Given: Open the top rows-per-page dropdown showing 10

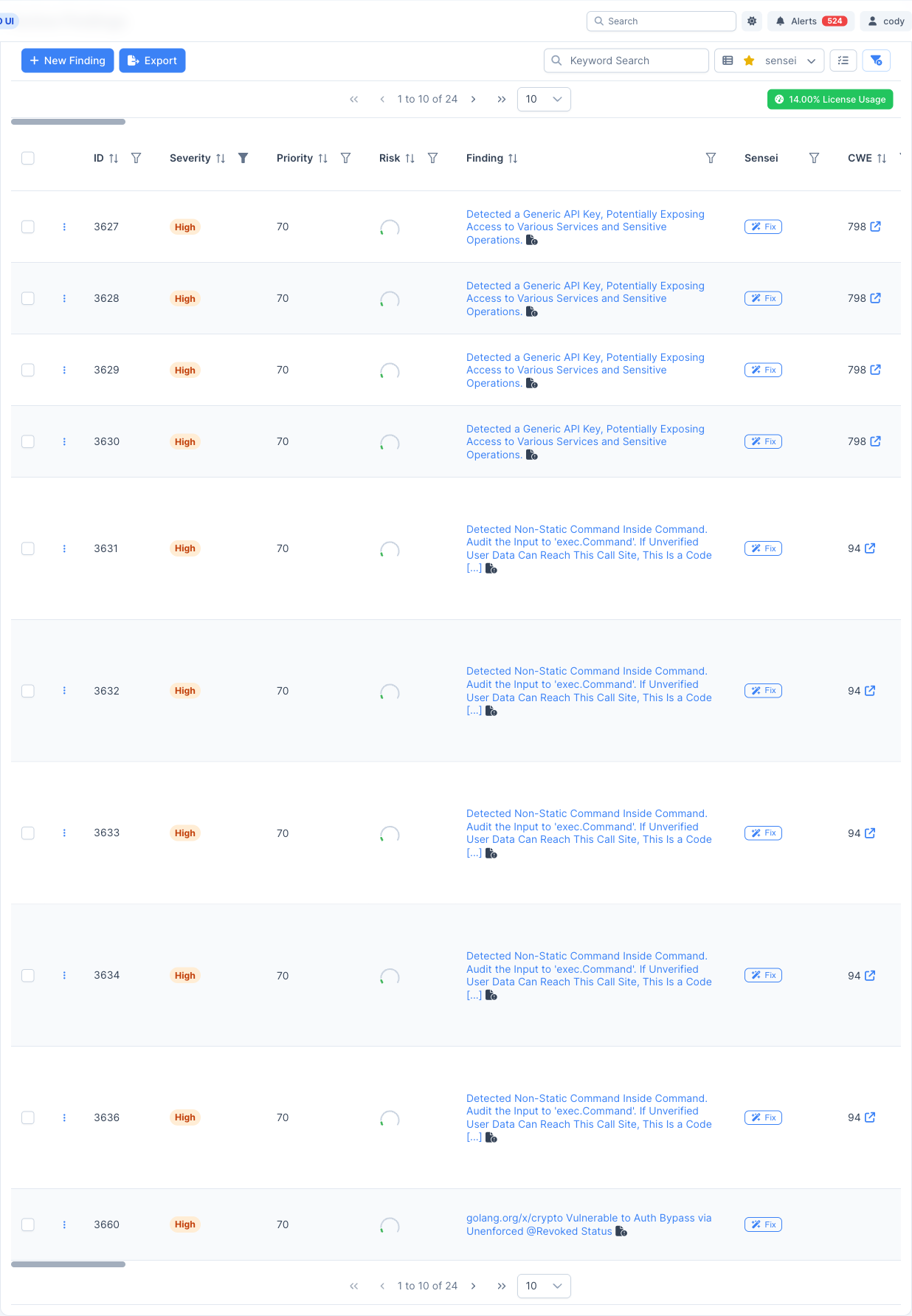Looking at the screenshot, I should [x=544, y=100].
